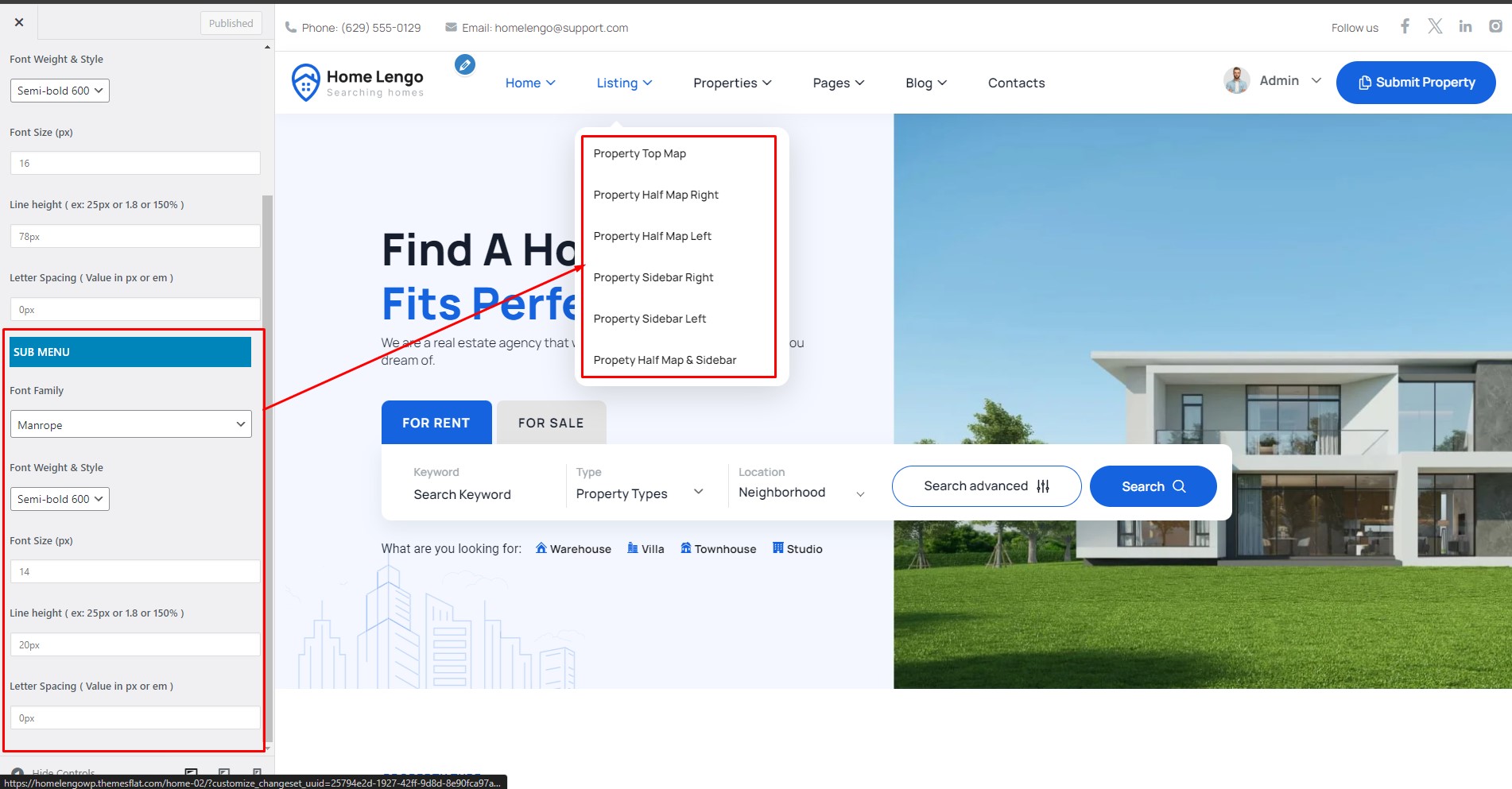This screenshot has width=1512, height=789.
Task: Click the customizer panel scrollbar
Action: pyautogui.click(x=268, y=469)
